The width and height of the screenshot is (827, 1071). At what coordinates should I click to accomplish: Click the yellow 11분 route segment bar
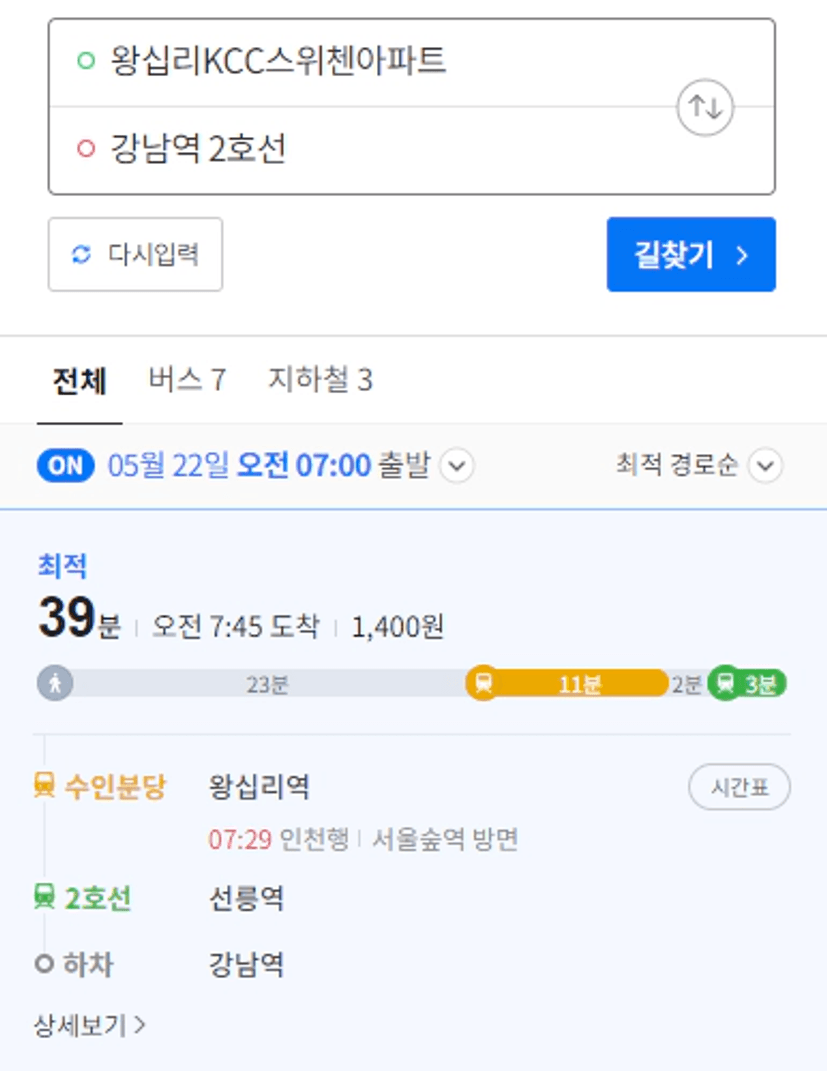click(x=567, y=683)
